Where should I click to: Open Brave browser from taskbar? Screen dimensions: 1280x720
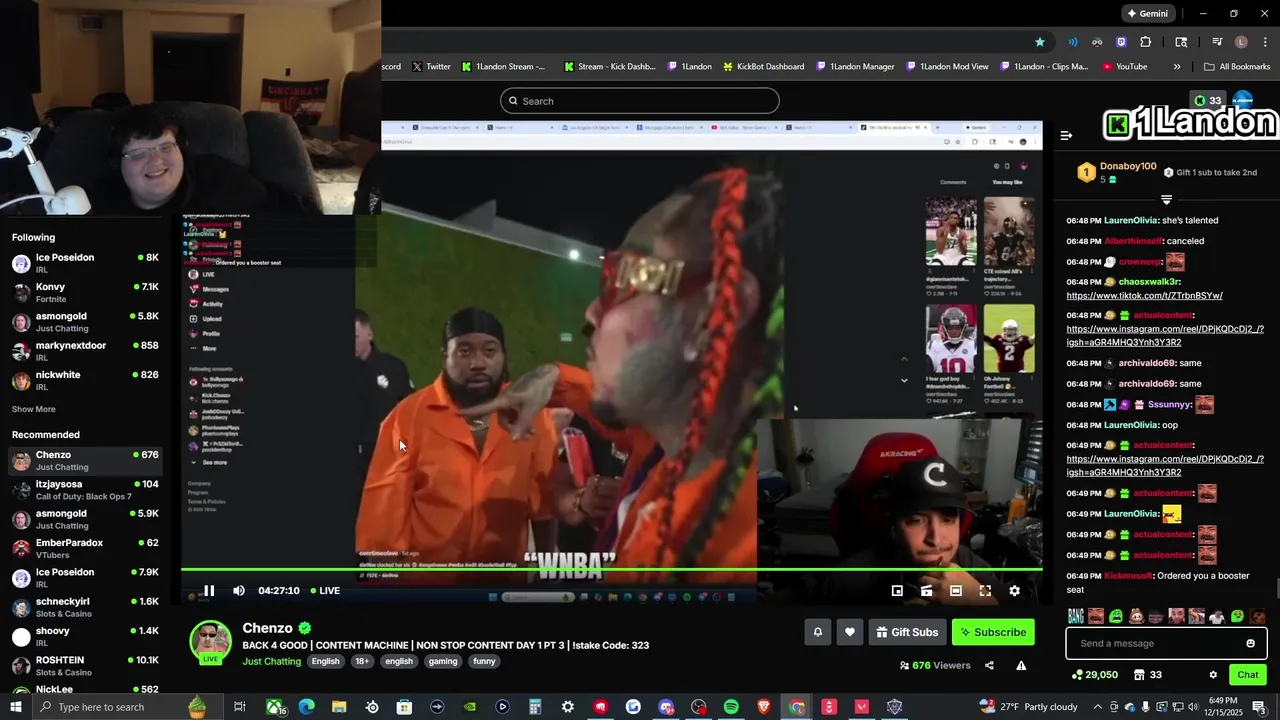[x=764, y=707]
